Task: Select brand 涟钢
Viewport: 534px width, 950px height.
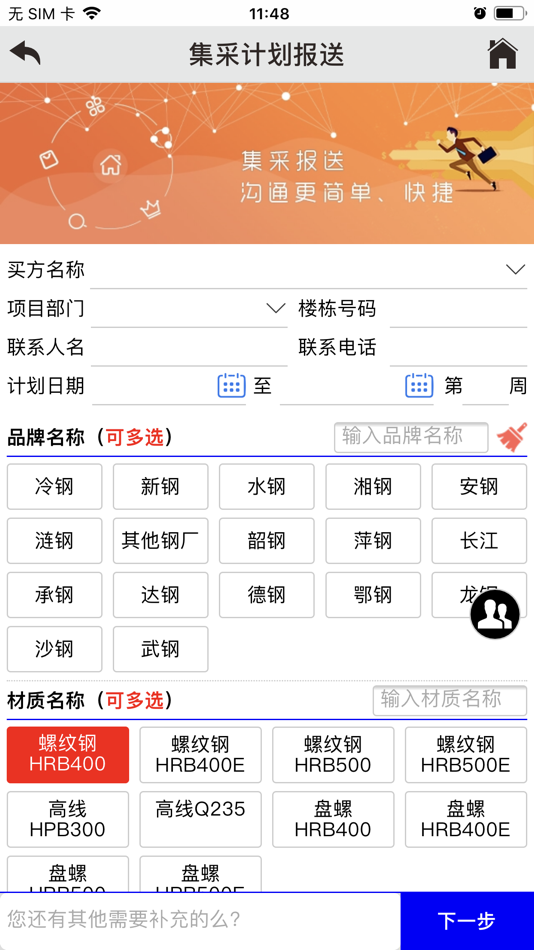Action: coord(55,540)
